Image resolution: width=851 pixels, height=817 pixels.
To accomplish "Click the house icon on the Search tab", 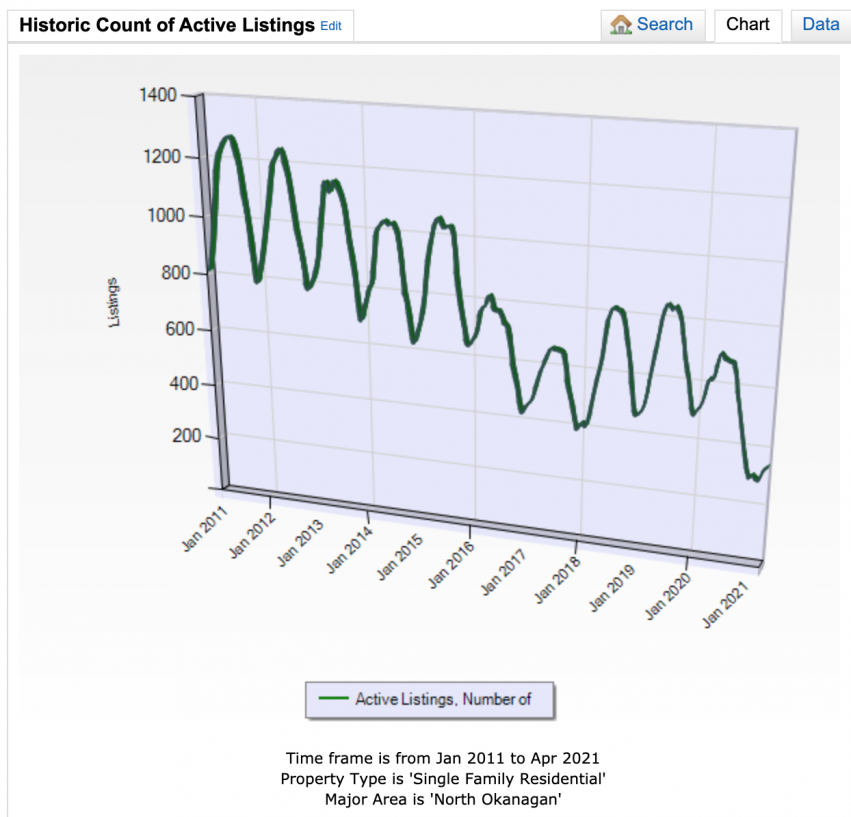I will [620, 25].
